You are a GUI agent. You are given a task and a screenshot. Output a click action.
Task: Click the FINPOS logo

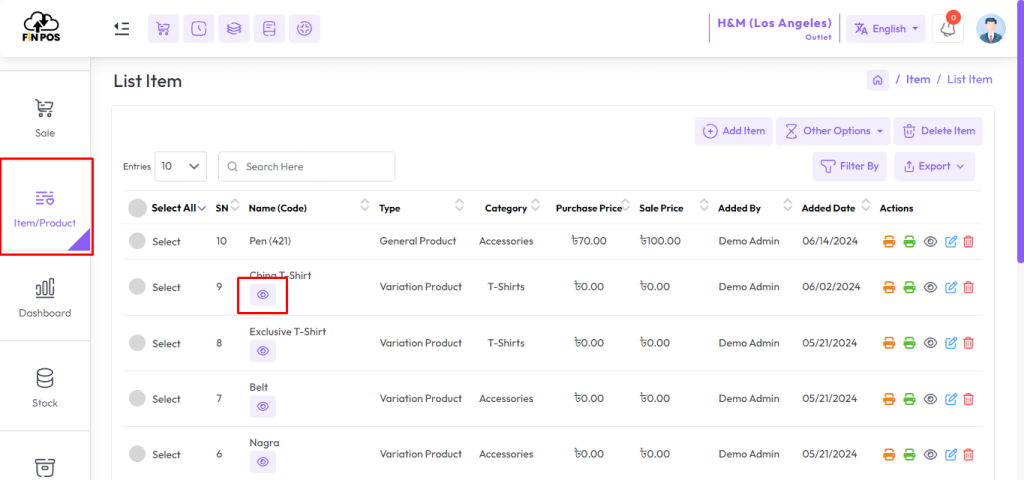[x=41, y=29]
